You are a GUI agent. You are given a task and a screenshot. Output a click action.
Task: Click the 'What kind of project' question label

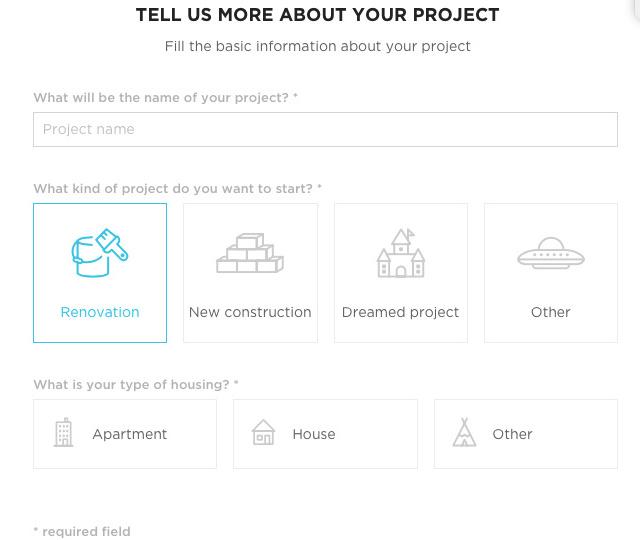point(178,189)
